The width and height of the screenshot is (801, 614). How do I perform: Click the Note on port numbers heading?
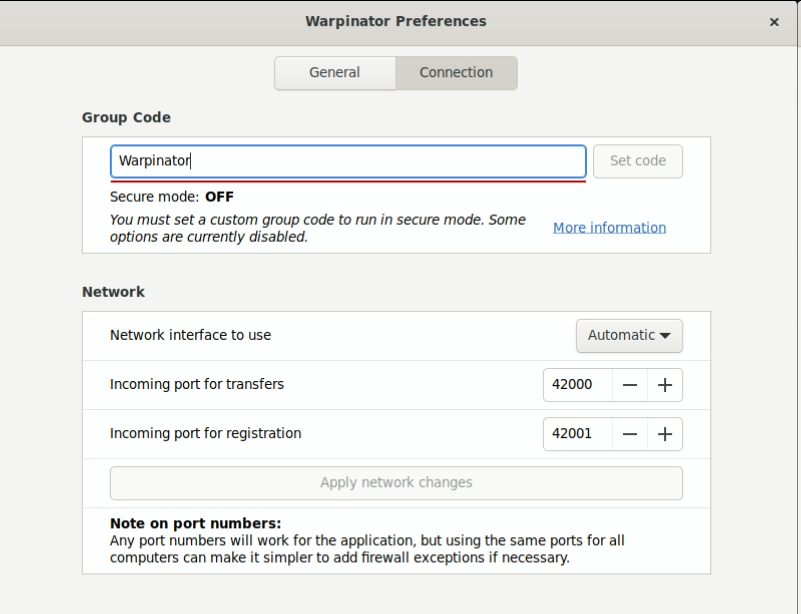click(x=195, y=524)
